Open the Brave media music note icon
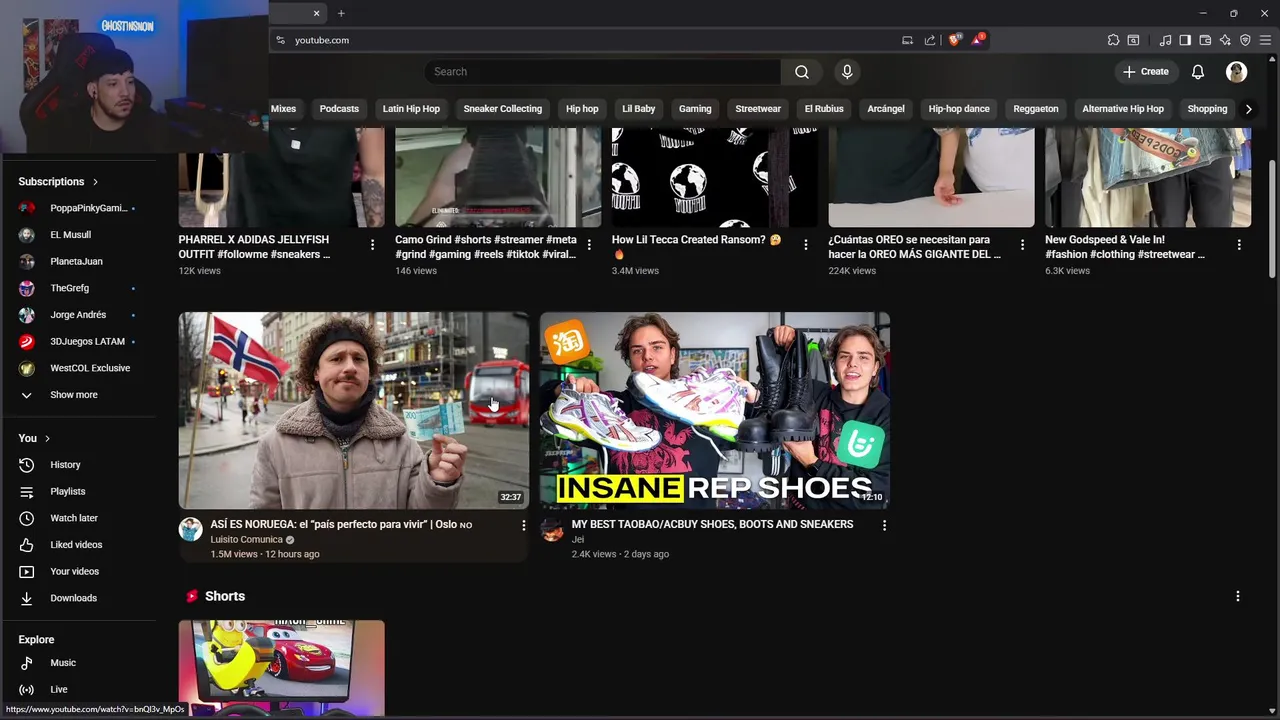The image size is (1280, 720). [x=1165, y=40]
